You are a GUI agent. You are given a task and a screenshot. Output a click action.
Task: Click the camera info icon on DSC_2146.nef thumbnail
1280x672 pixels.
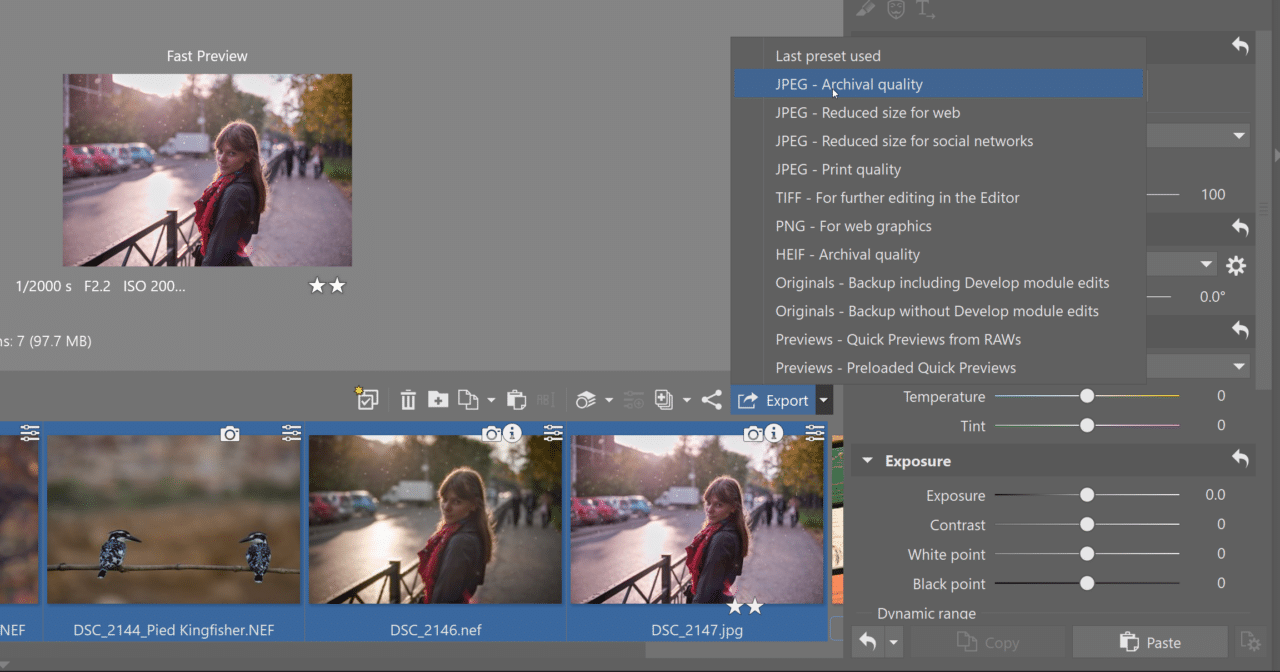tap(491, 434)
